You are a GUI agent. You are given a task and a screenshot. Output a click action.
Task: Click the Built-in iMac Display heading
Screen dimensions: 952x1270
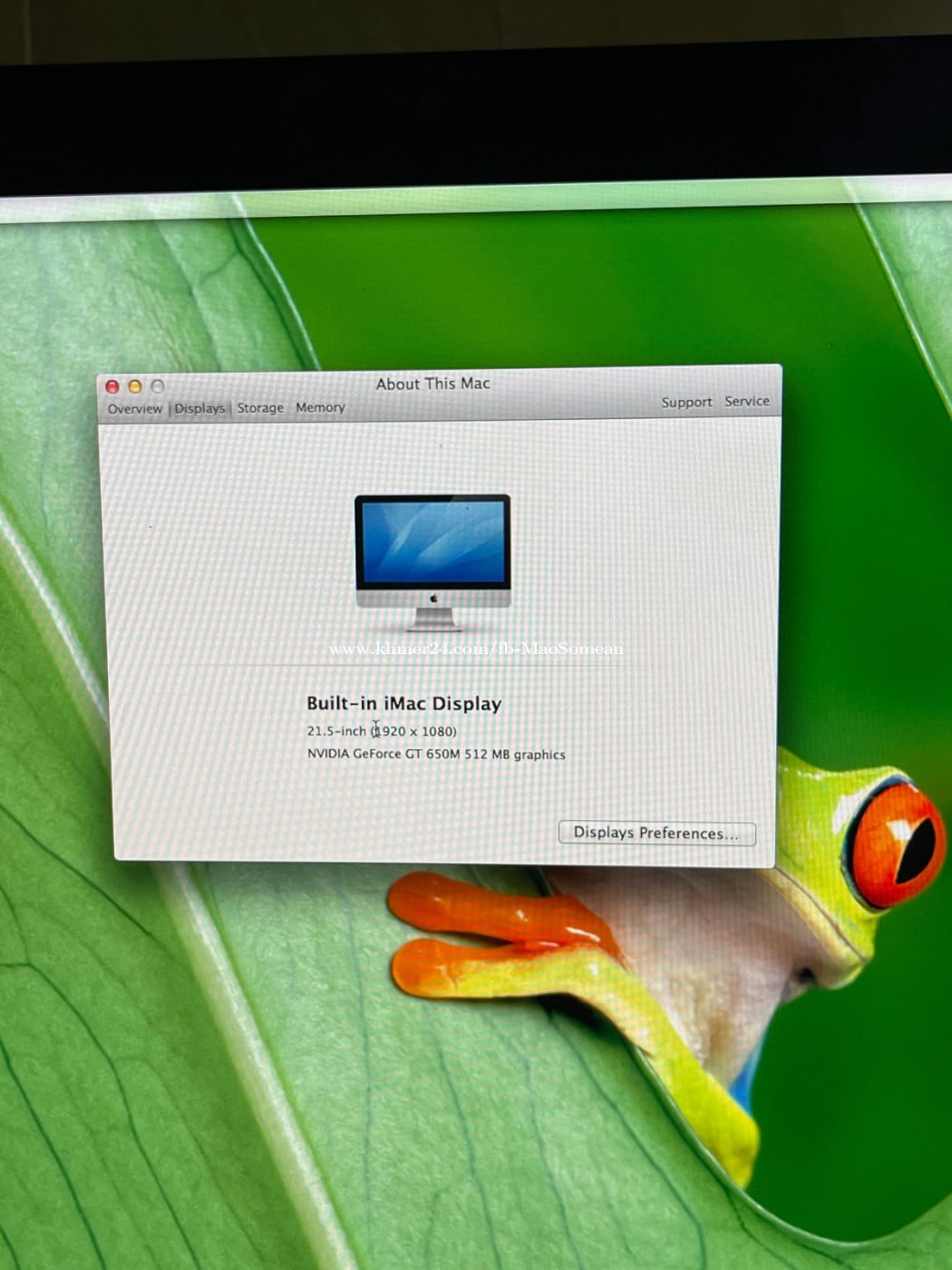coord(403,703)
